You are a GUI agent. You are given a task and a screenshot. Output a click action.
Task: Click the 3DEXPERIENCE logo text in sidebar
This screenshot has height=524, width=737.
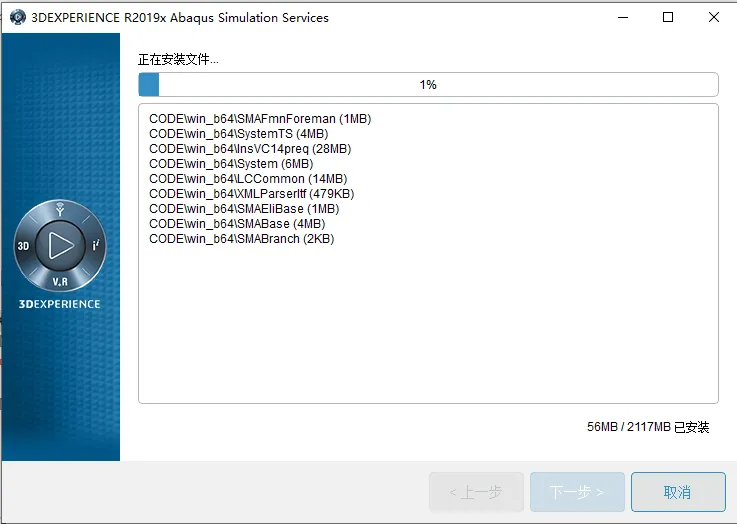click(59, 304)
